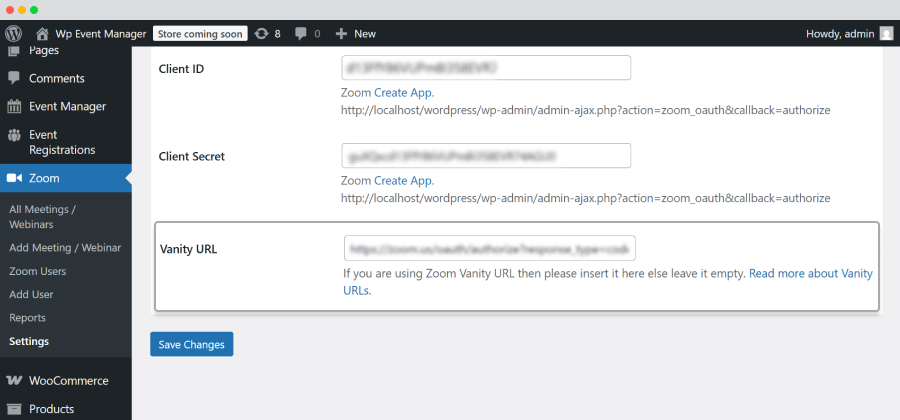Click the yellow minimize window button
Screen dimensions: 900x420
[x=22, y=10]
